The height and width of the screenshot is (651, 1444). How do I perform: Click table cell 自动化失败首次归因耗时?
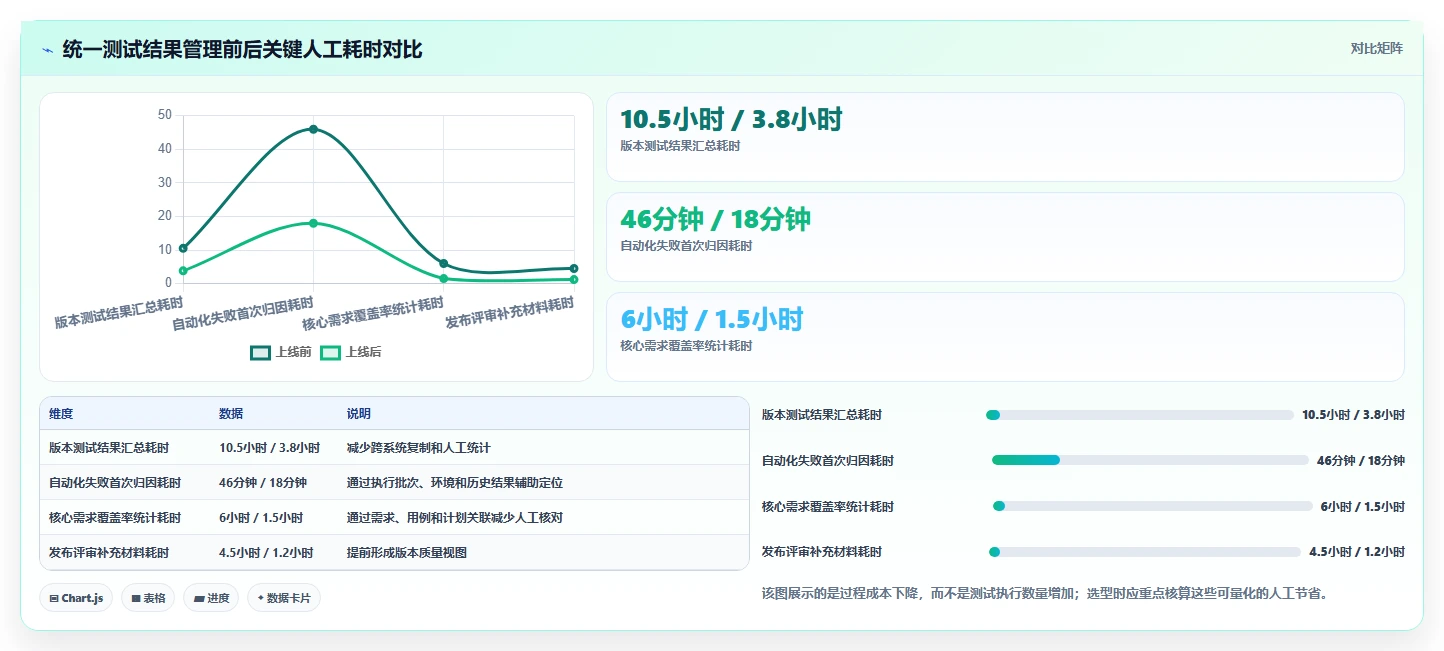115,483
